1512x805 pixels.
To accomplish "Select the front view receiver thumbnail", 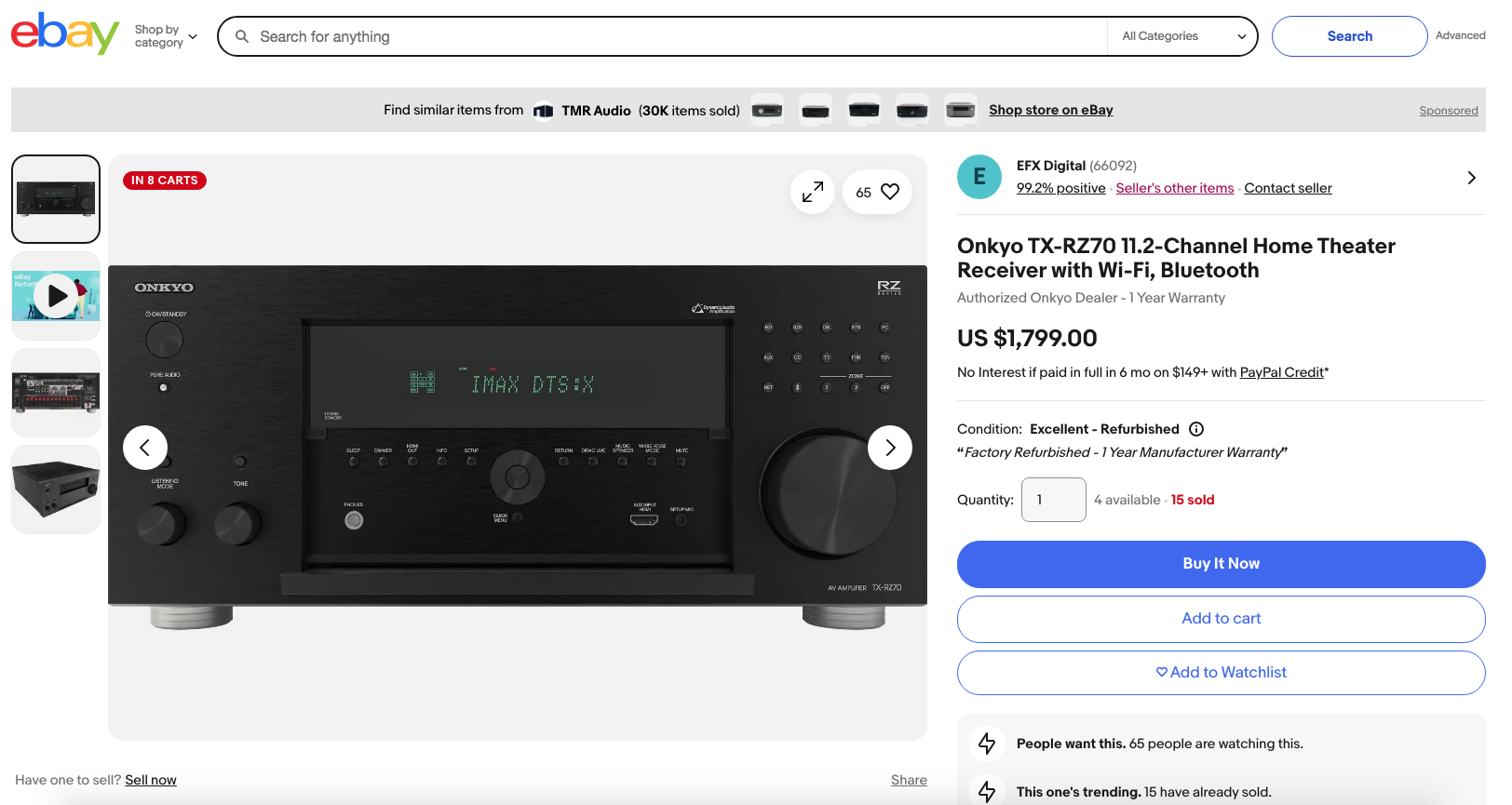I will (x=56, y=199).
